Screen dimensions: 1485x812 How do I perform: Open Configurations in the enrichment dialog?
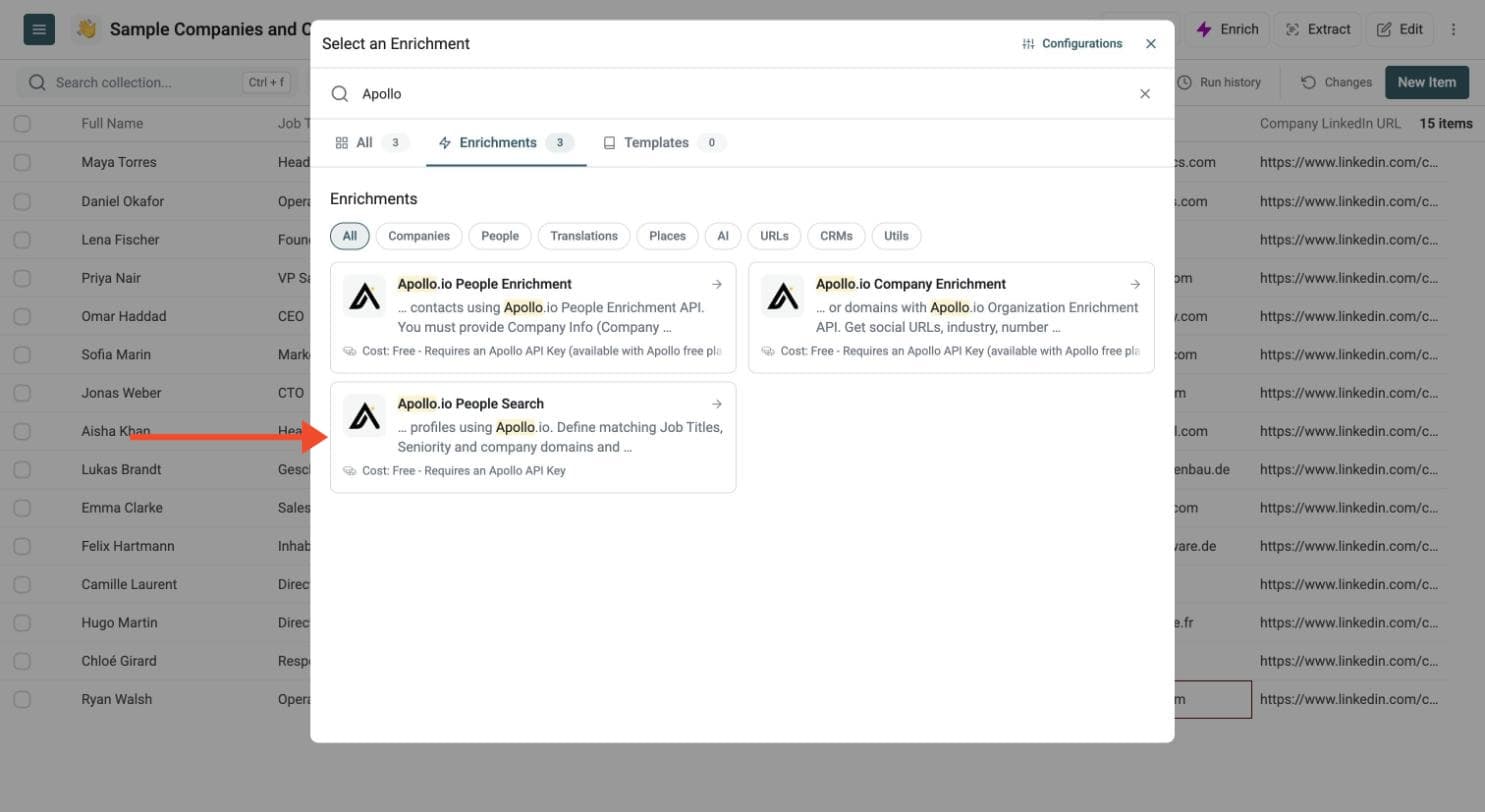[1072, 44]
